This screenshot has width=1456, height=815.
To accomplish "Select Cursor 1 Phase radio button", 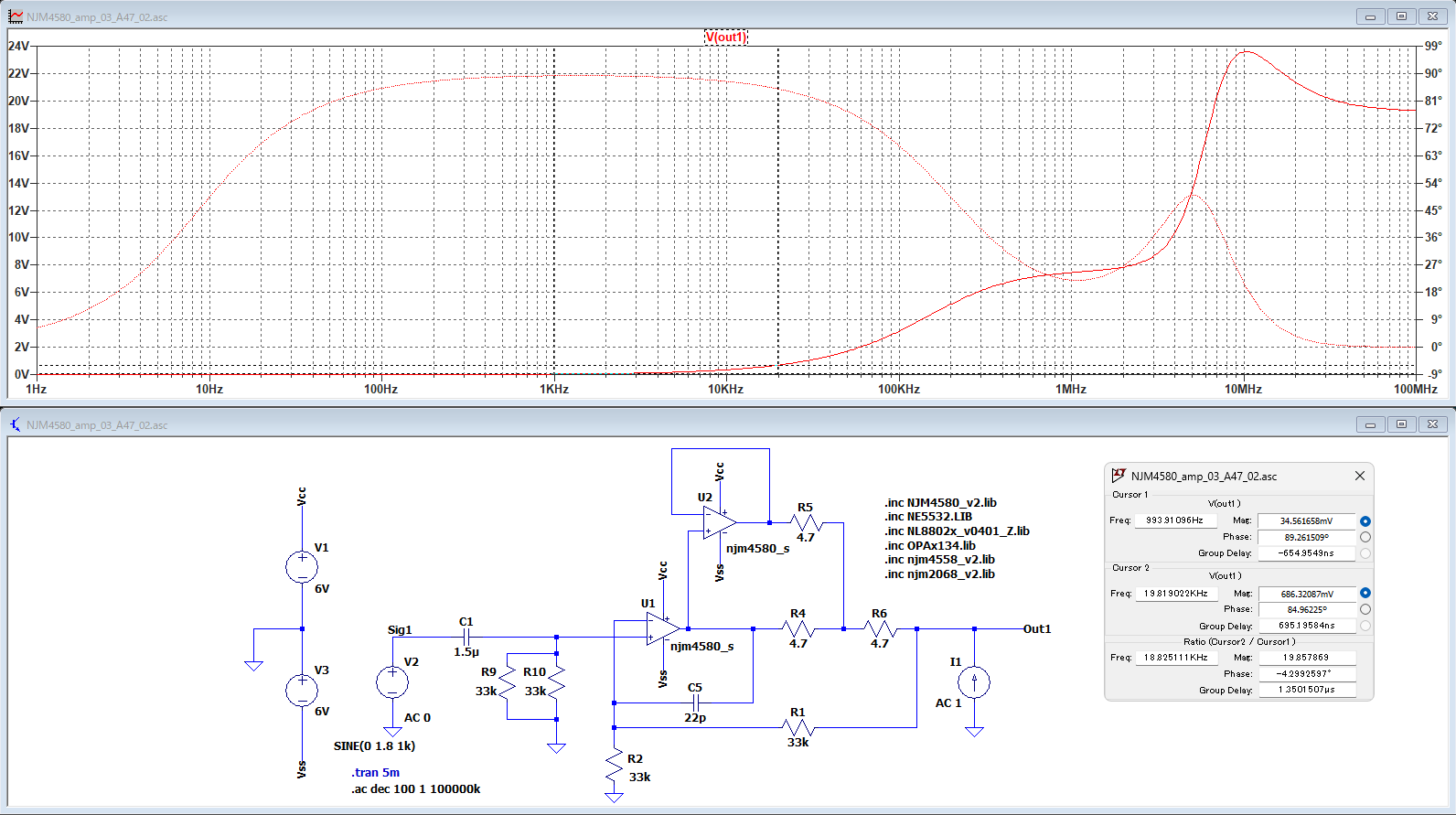I will tap(1365, 538).
